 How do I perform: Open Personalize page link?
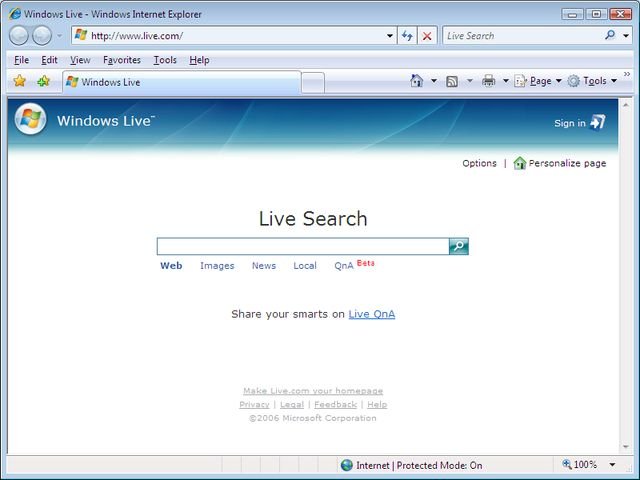point(566,163)
